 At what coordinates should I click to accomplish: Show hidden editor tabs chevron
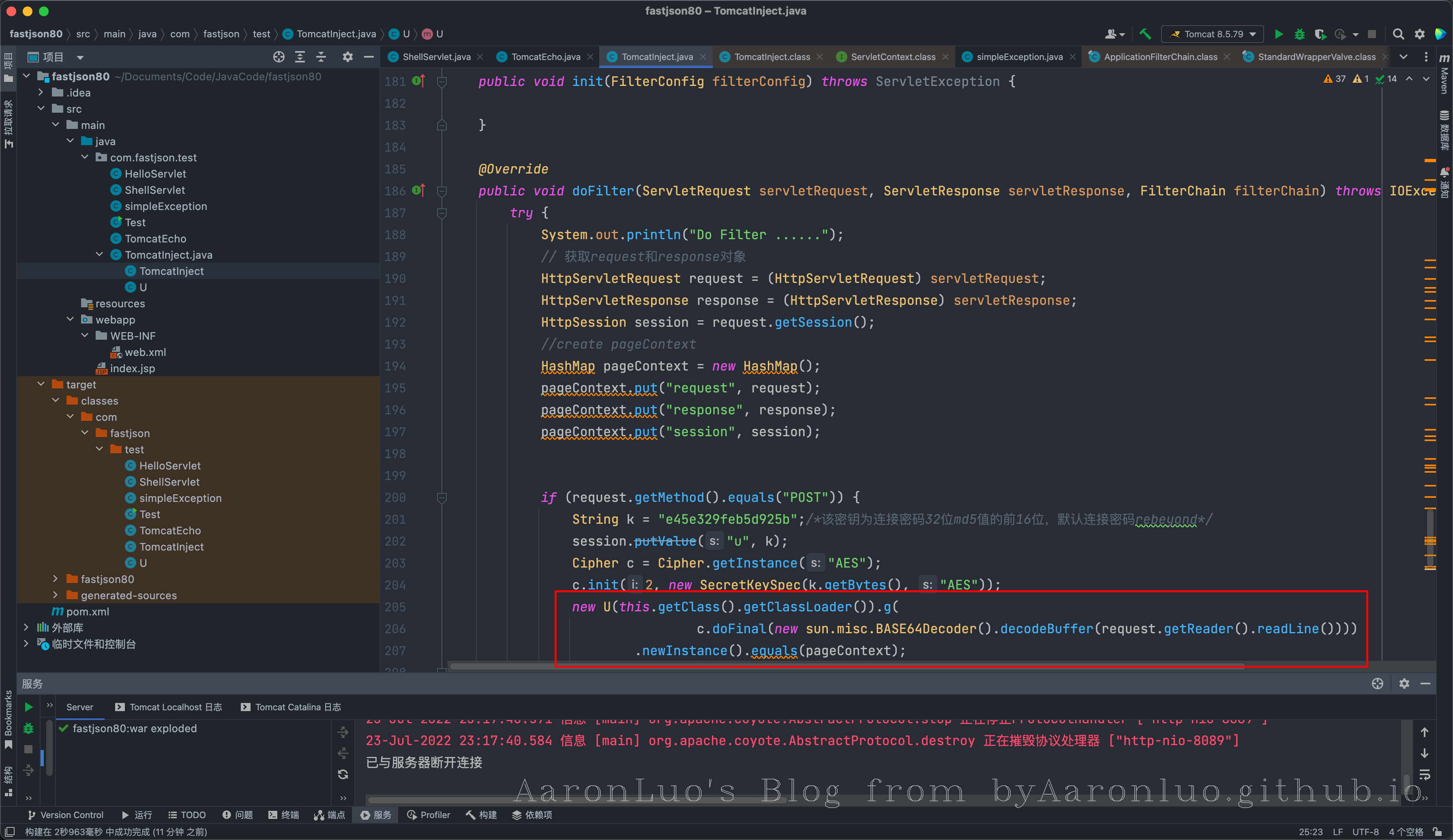coord(1404,56)
